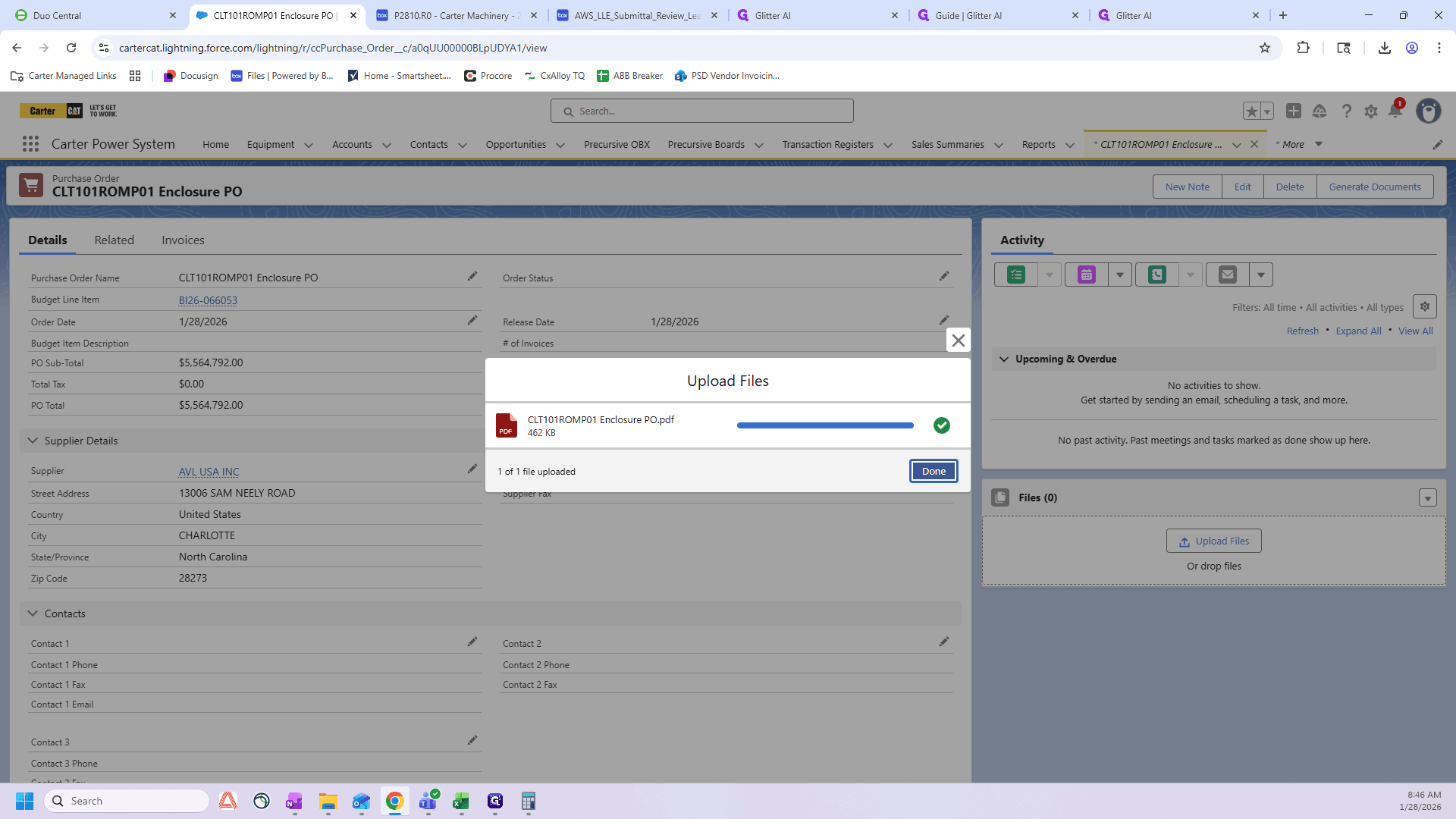Switch to the Invoices tab

pyautogui.click(x=183, y=240)
